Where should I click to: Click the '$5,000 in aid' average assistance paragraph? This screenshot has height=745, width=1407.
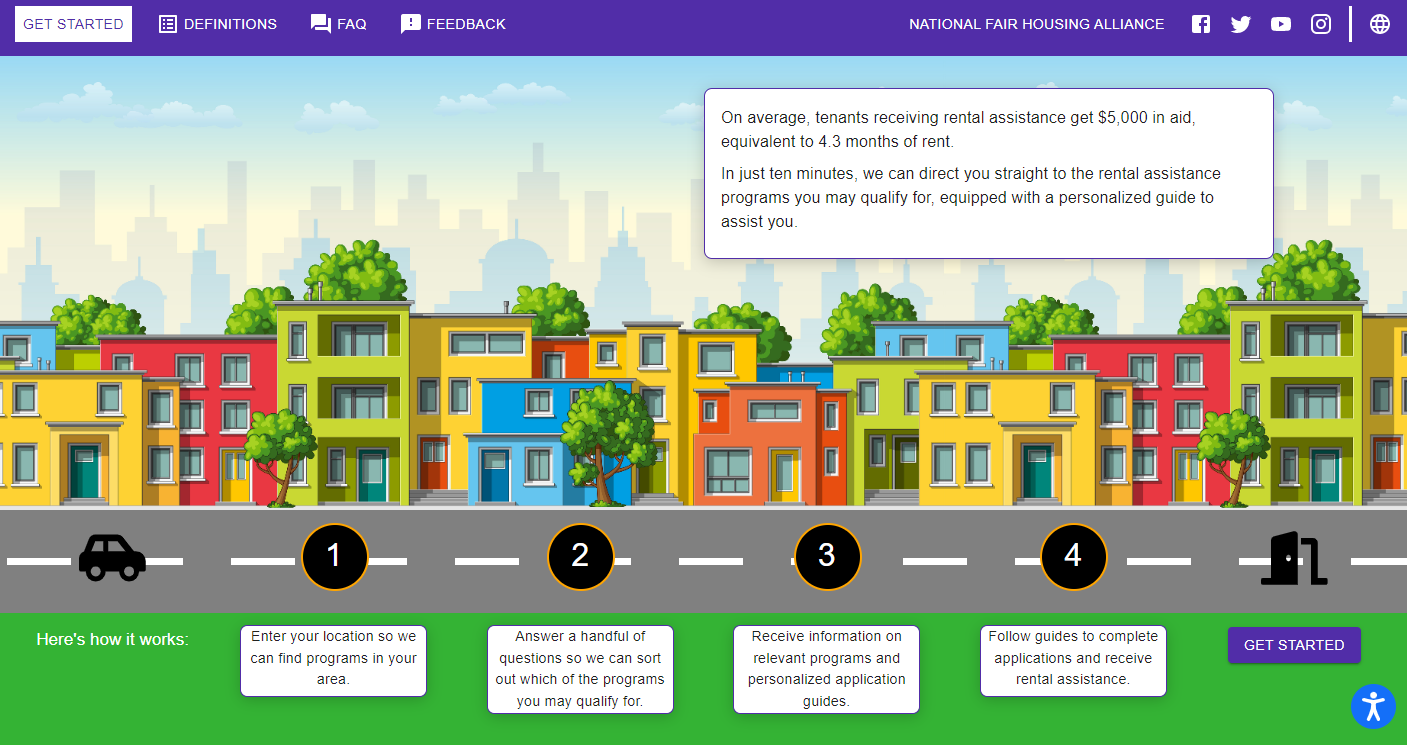pos(958,129)
